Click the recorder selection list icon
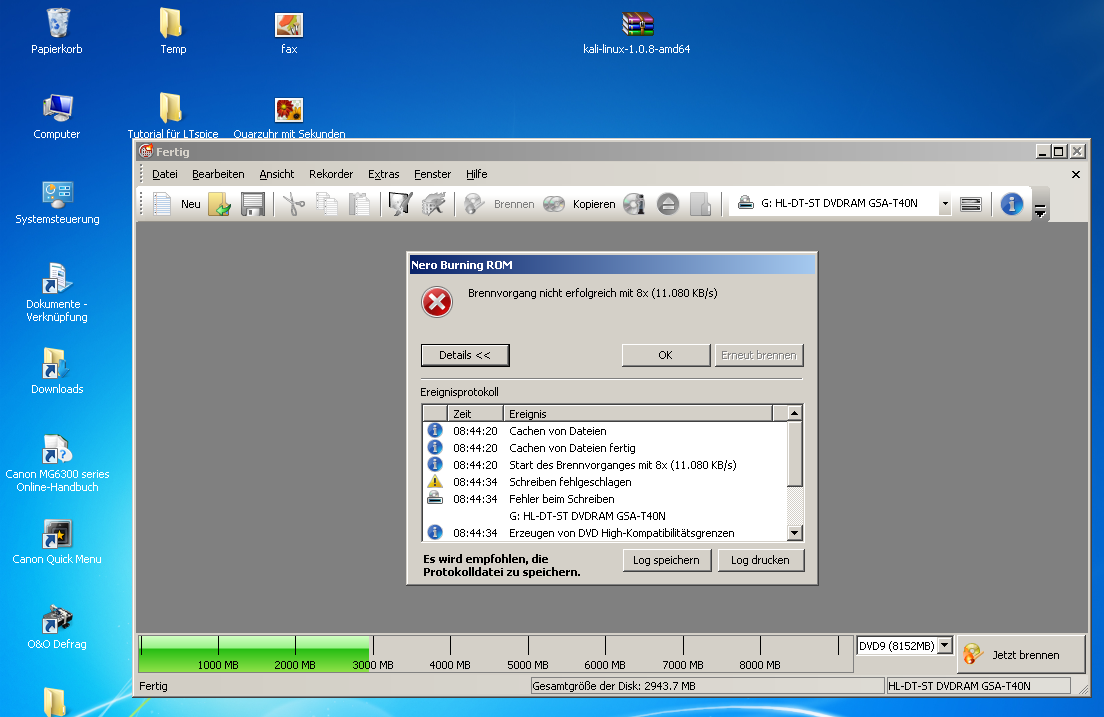The height and width of the screenshot is (717, 1104). pyautogui.click(x=971, y=204)
